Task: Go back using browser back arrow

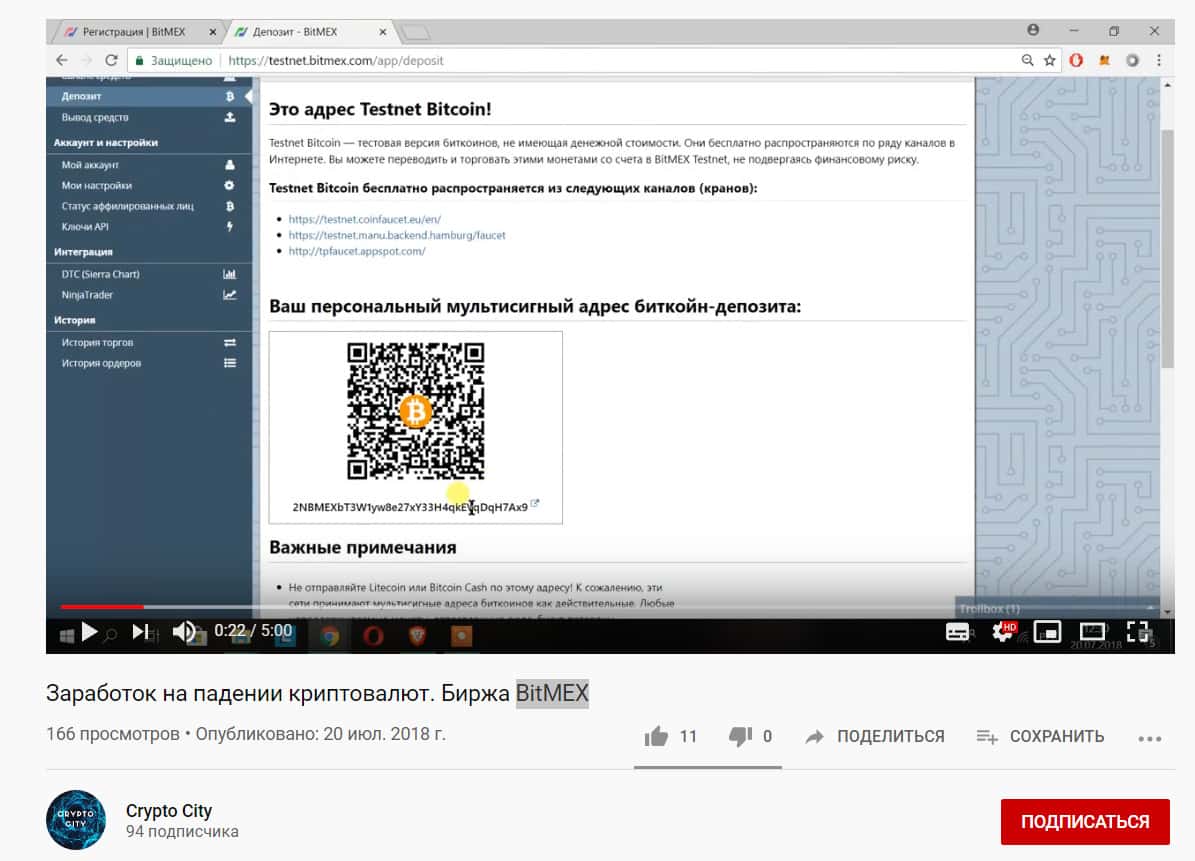Action: [62, 60]
